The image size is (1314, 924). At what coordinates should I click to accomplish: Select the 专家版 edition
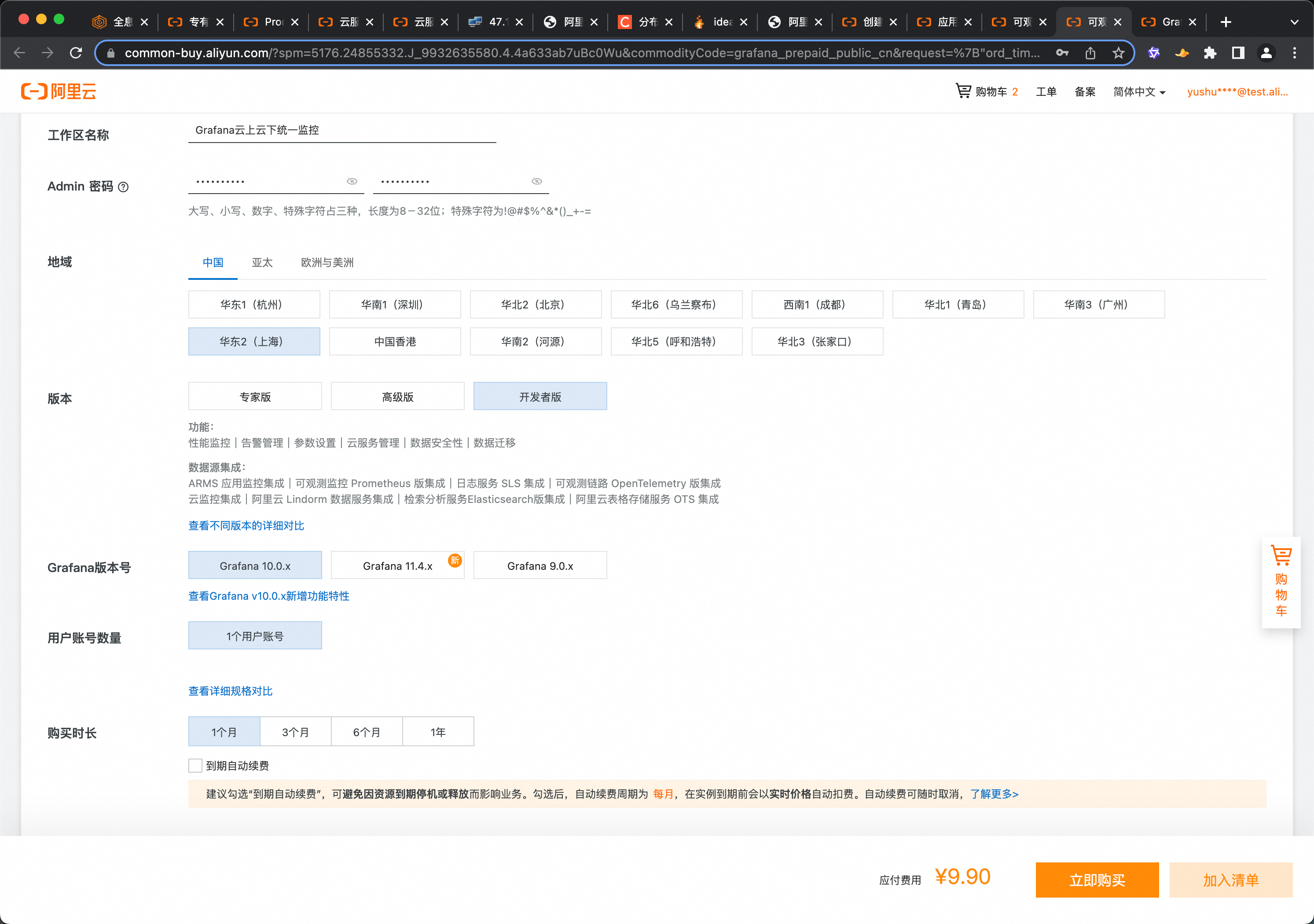click(x=255, y=396)
